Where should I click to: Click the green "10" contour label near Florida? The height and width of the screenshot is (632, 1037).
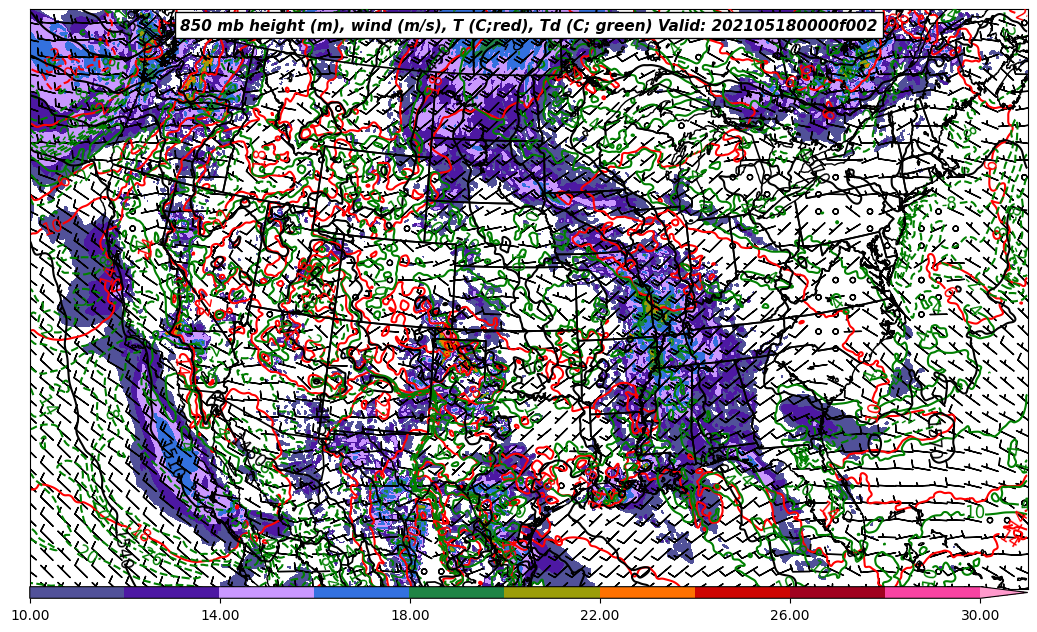977,512
